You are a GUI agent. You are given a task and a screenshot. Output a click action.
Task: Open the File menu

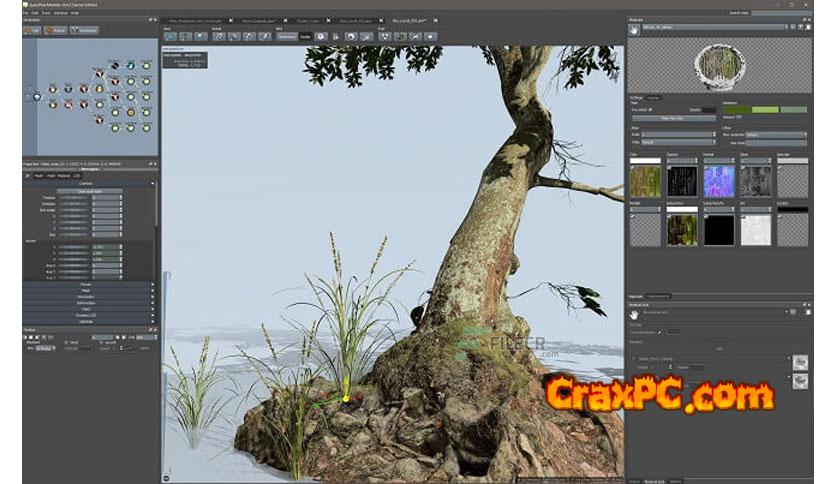point(26,11)
